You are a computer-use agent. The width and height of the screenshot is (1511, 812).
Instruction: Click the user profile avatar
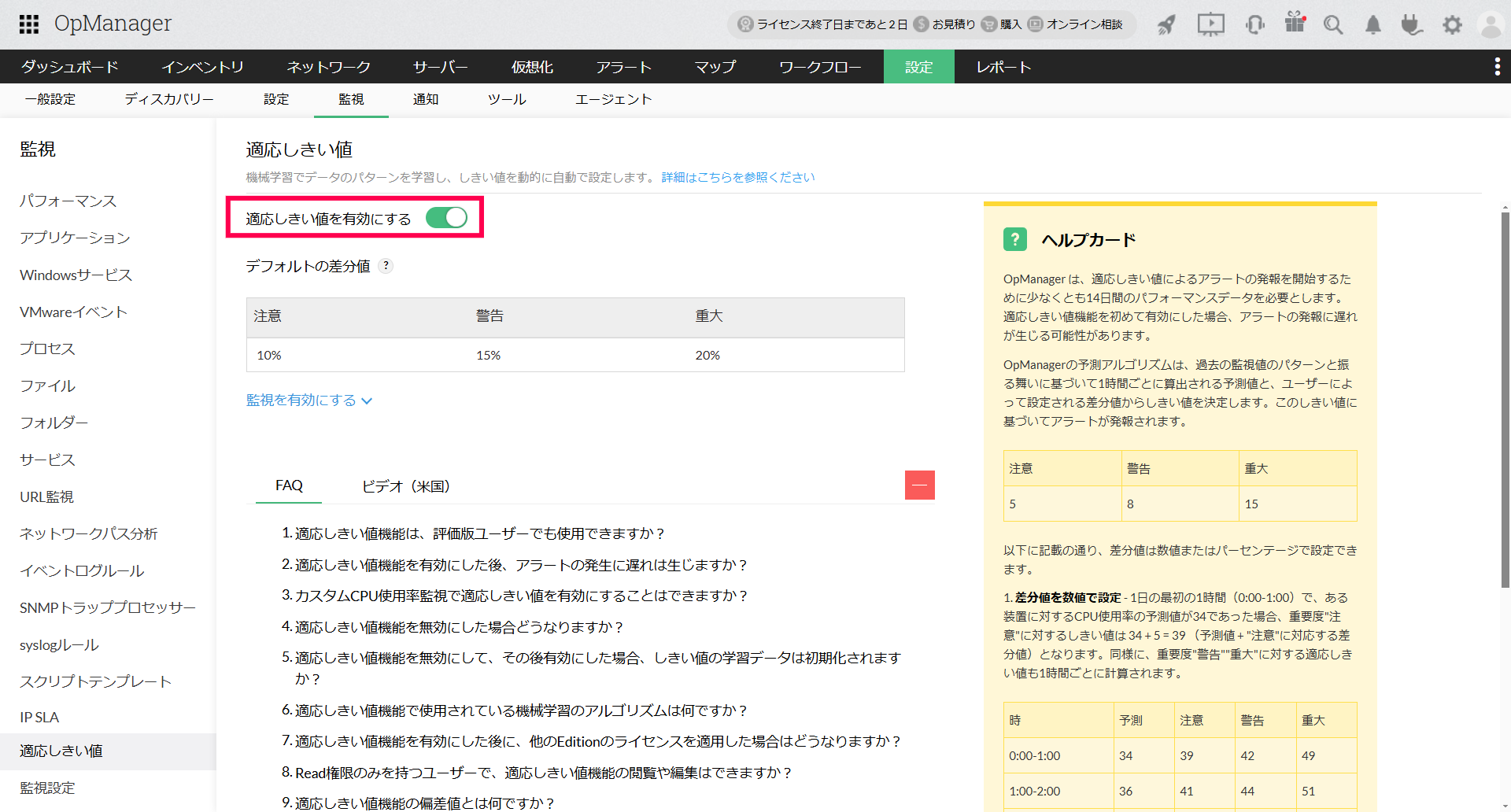coord(1491,25)
